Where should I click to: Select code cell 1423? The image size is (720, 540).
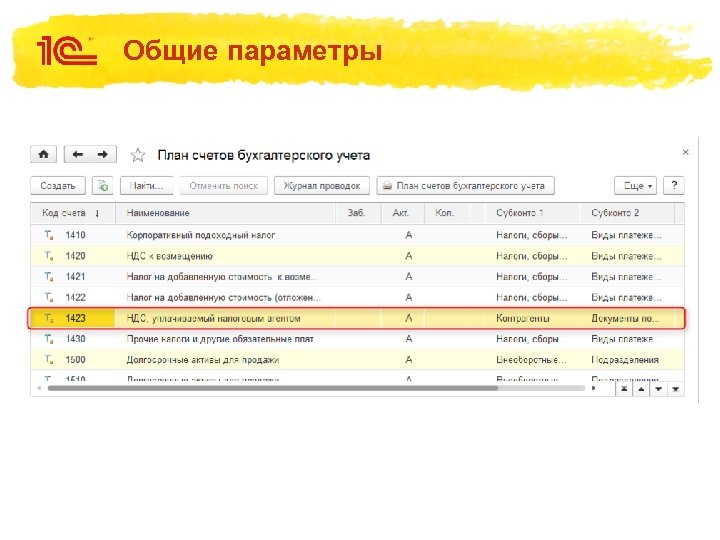[x=75, y=318]
